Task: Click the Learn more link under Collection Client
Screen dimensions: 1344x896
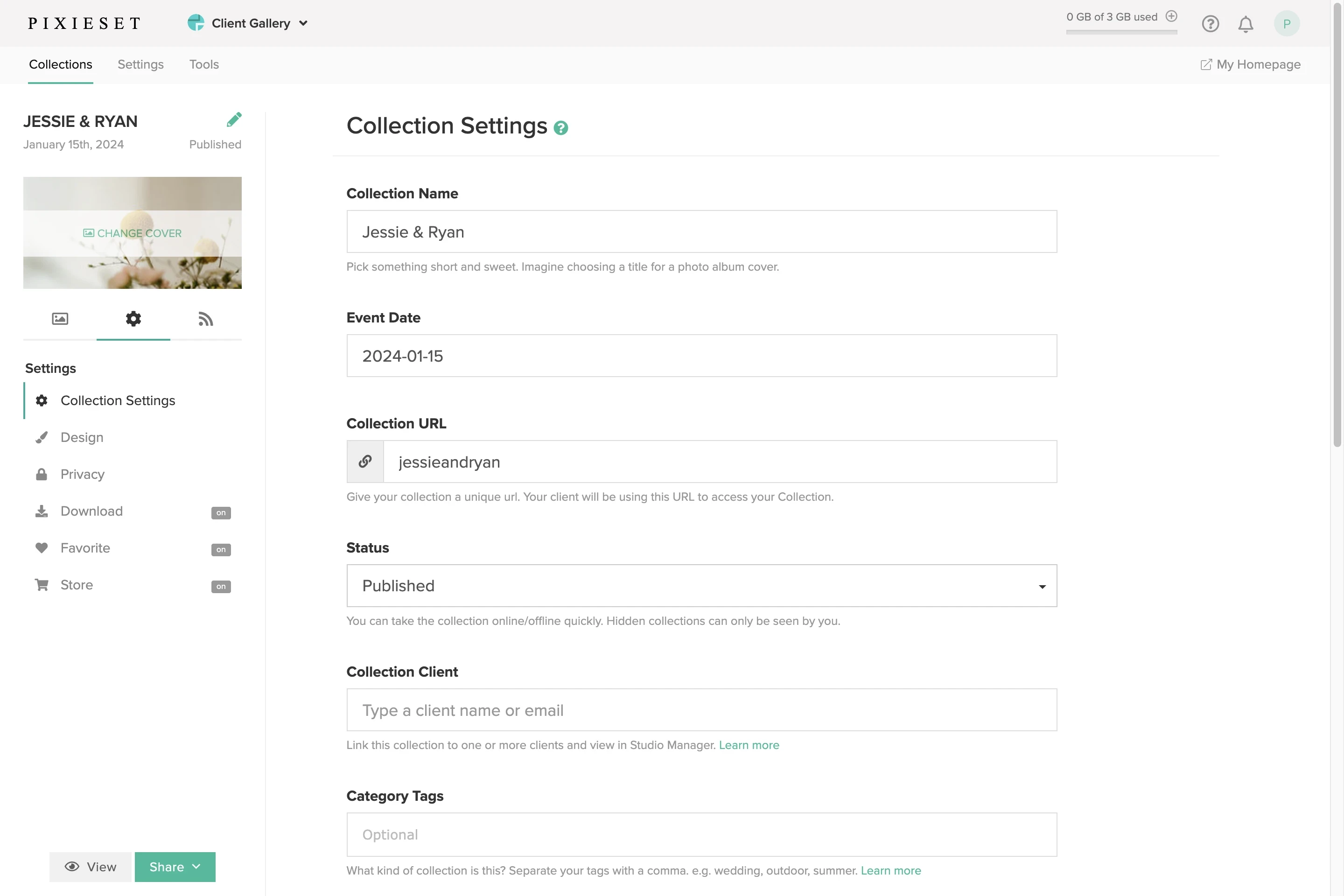Action: coord(749,745)
